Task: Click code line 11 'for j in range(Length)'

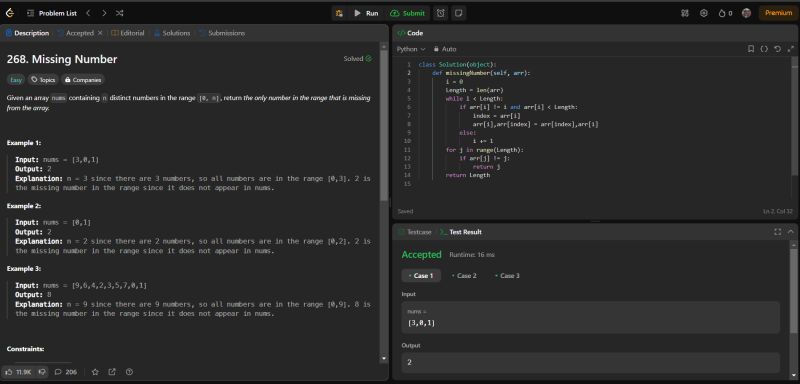Action: coord(485,150)
